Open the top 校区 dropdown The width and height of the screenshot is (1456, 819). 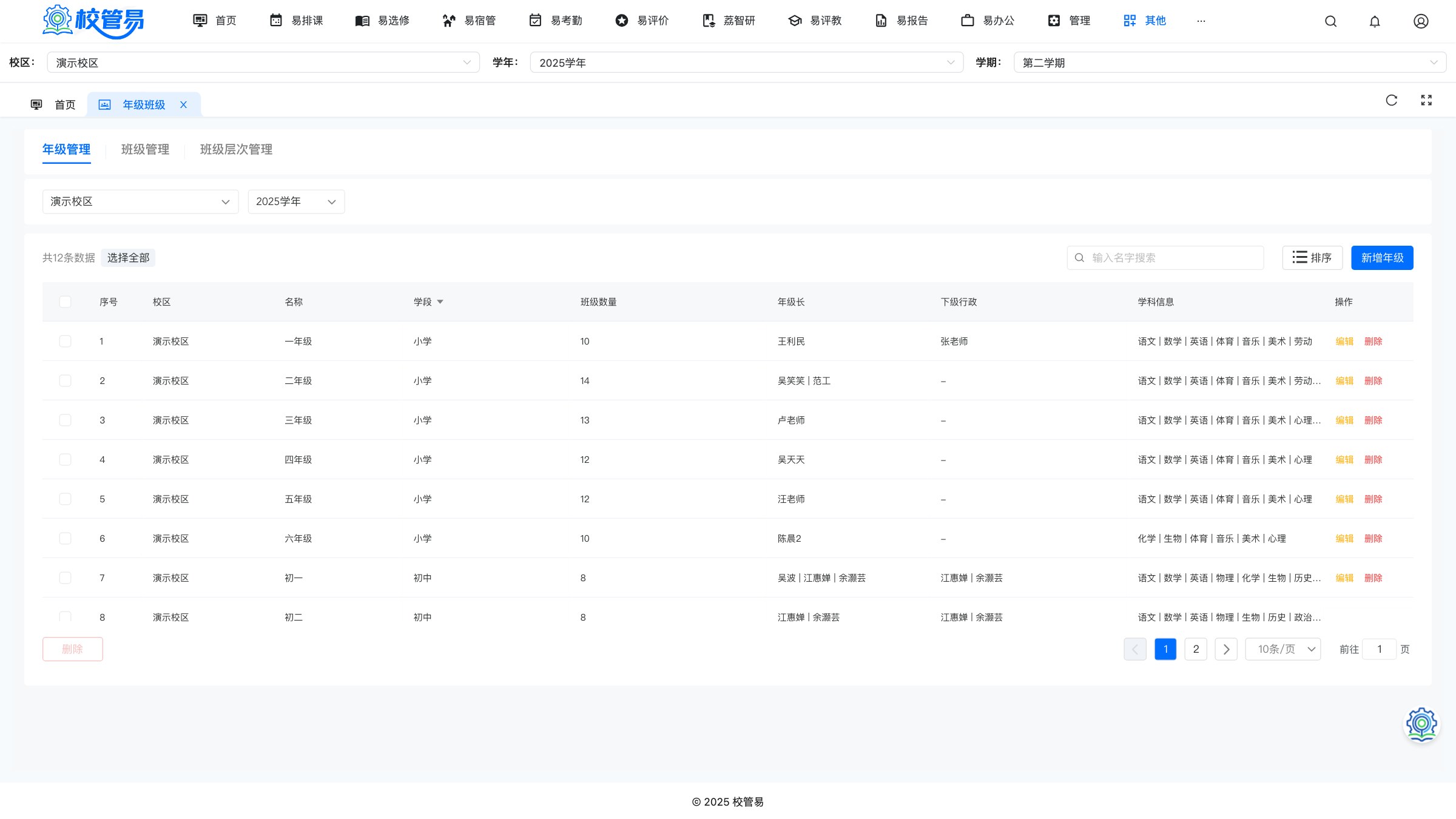click(x=263, y=62)
